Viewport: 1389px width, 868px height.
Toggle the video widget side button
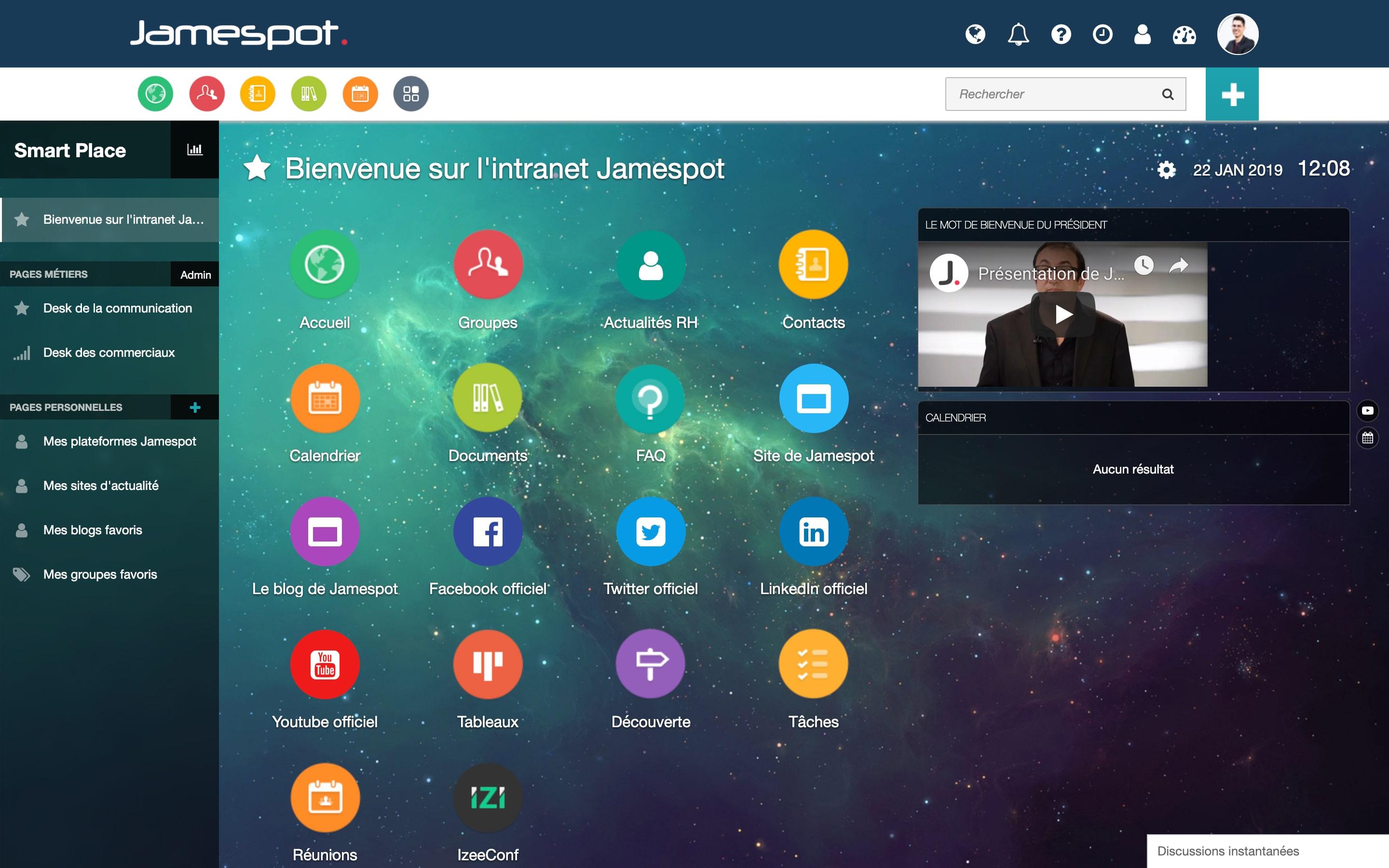pyautogui.click(x=1367, y=410)
